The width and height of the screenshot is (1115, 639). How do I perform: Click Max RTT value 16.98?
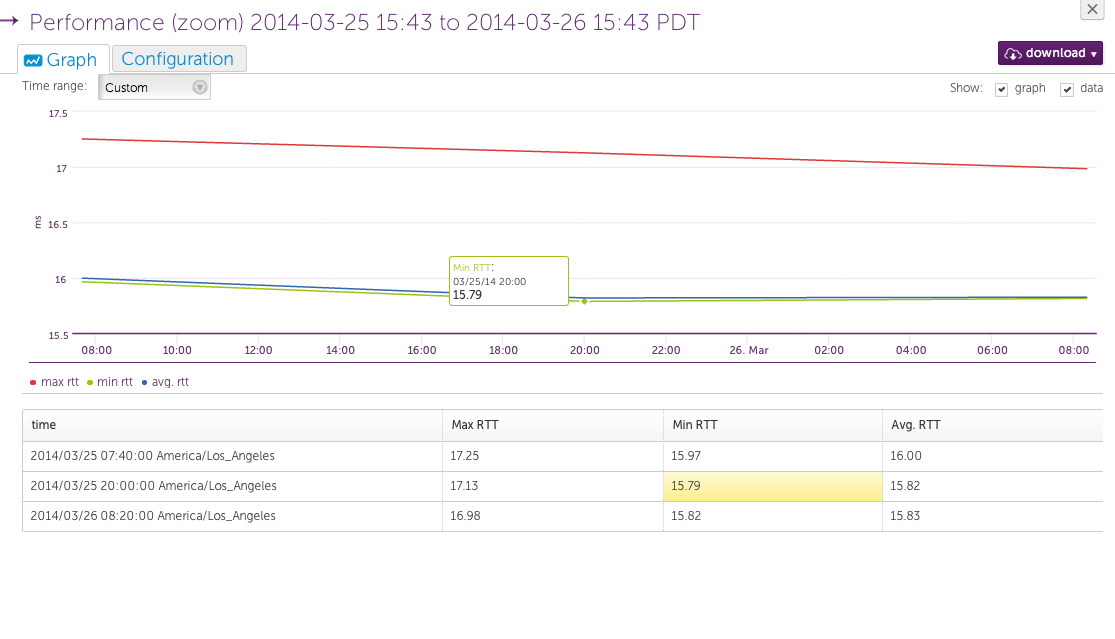(x=465, y=516)
